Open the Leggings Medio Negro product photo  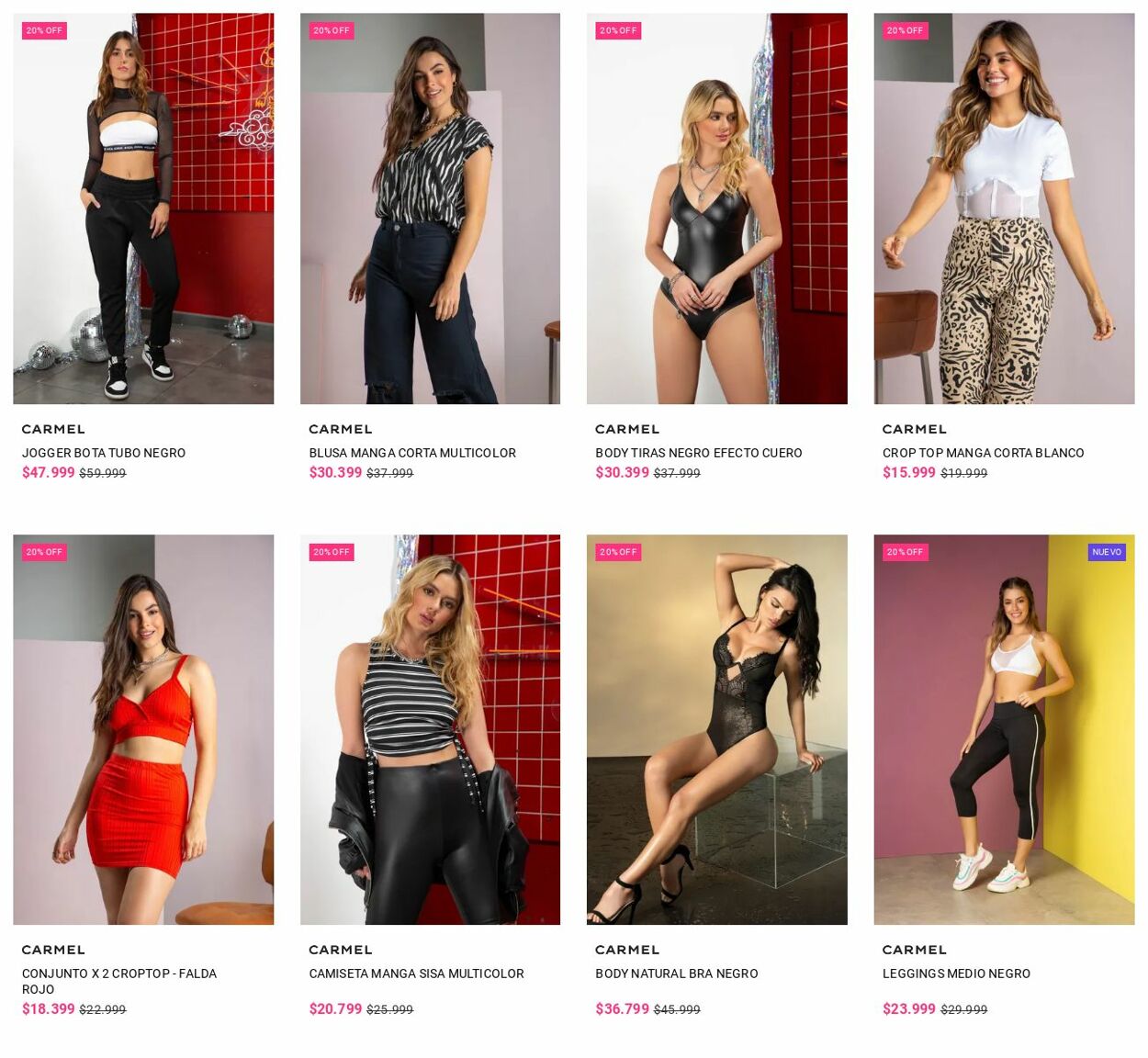pyautogui.click(x=1004, y=729)
